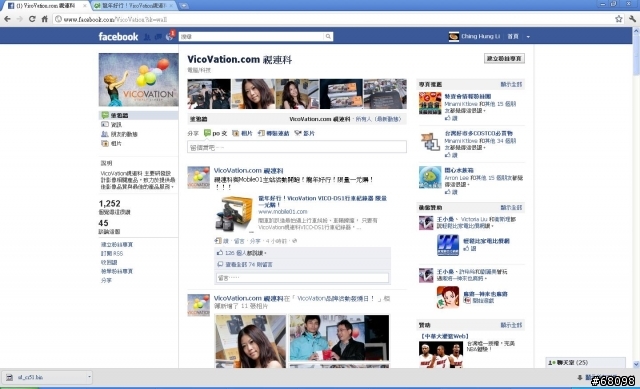Image resolution: width=640 pixels, height=389 pixels.
Task: Click the '分享' link at the sidebar bottom
Action: pos(106,280)
